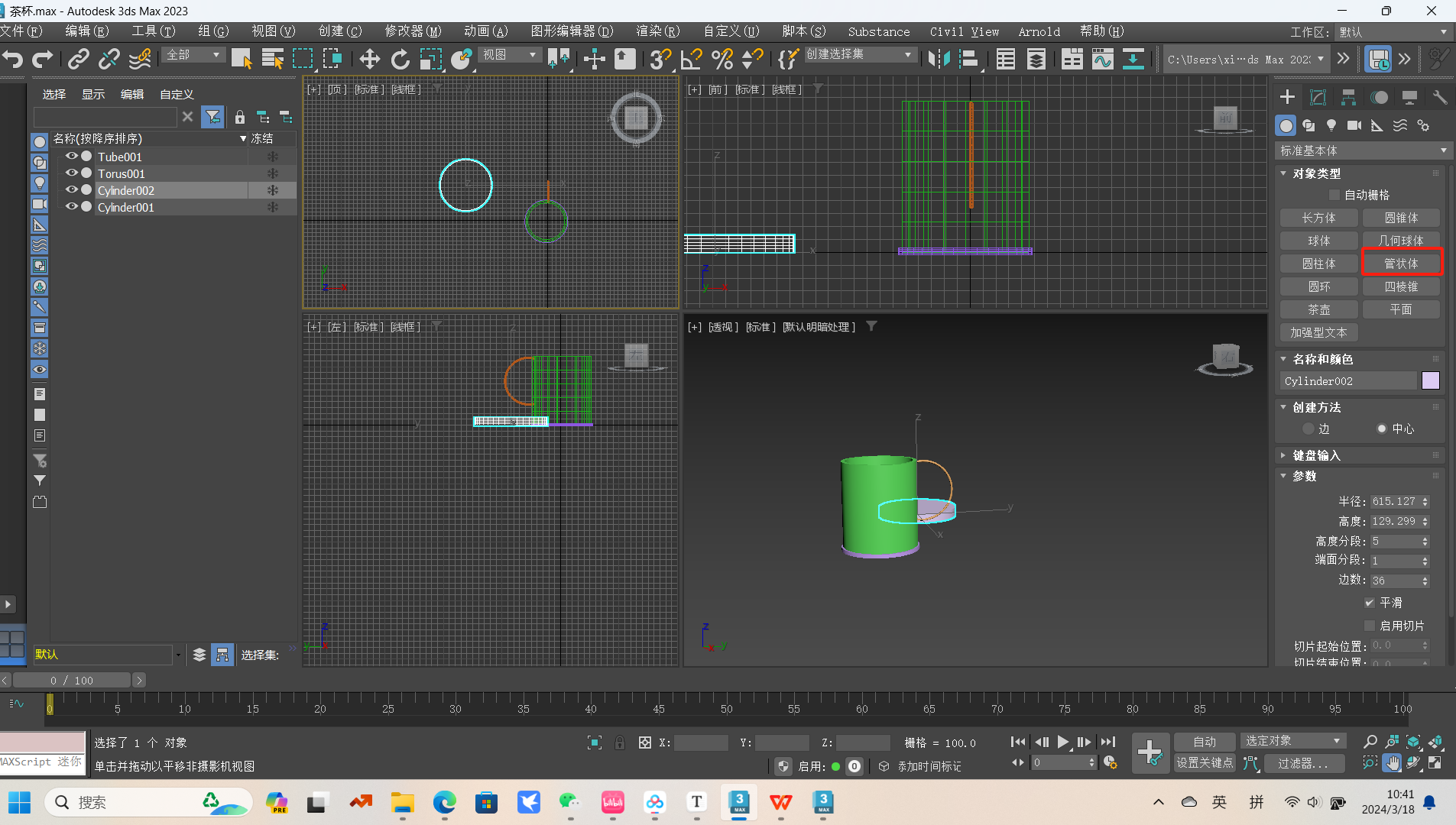Image resolution: width=1456 pixels, height=825 pixels.
Task: Open the 全部 selection filter dropdown
Action: coord(193,55)
